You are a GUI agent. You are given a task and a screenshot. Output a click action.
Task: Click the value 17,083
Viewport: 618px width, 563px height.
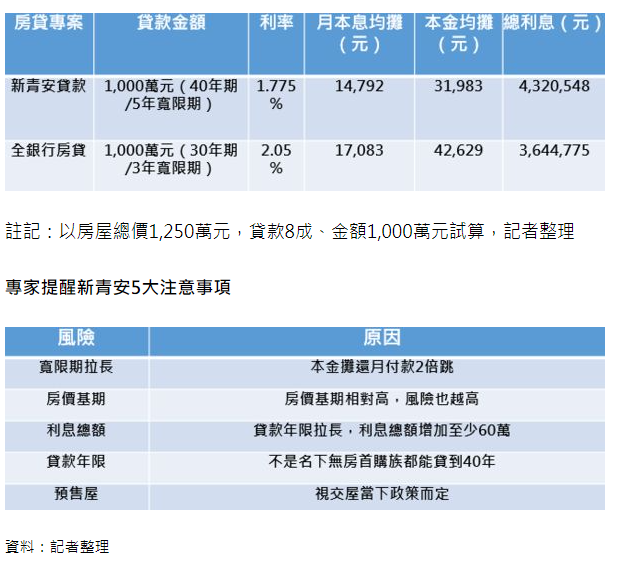[x=359, y=150]
